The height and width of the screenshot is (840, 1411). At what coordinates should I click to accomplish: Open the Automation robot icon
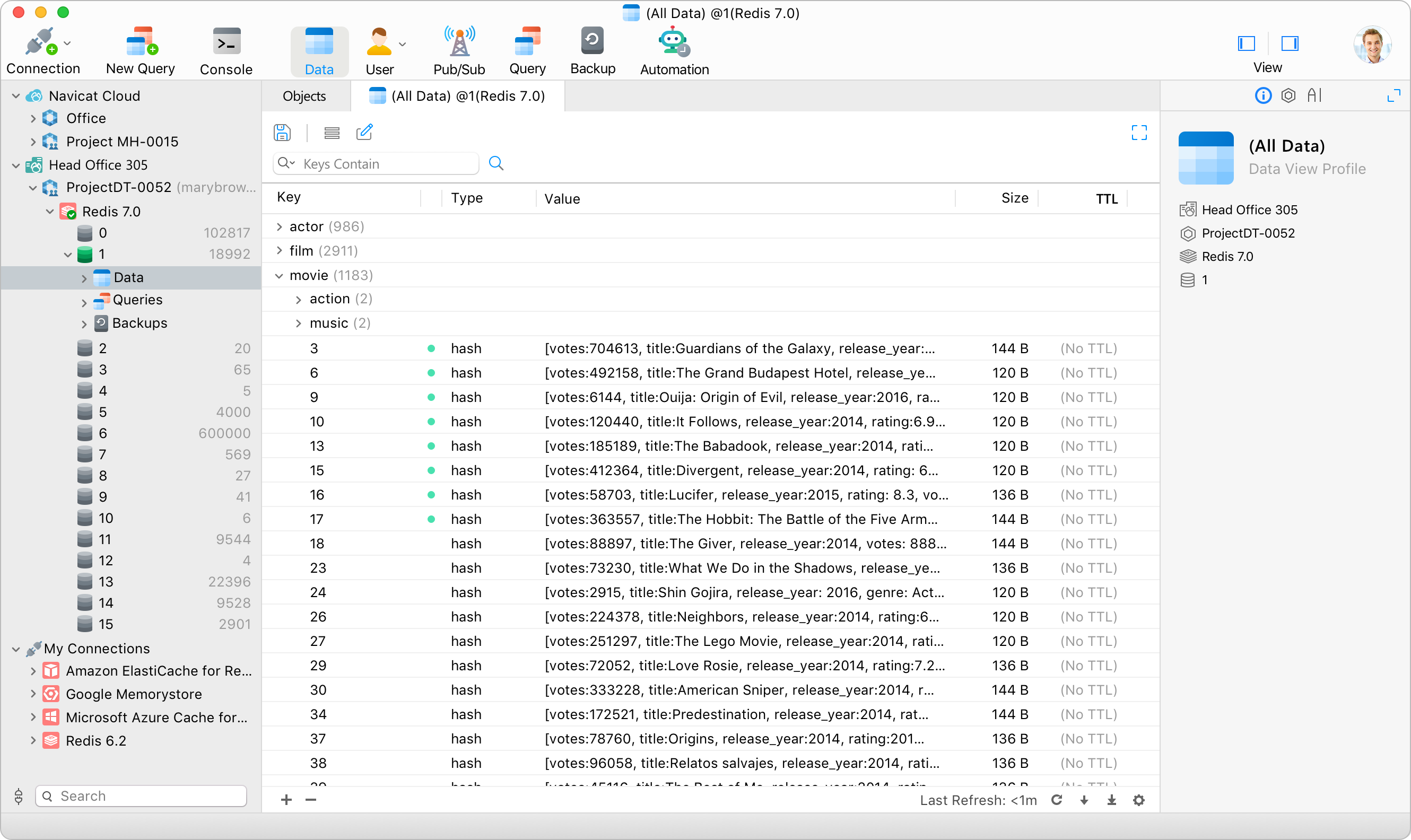click(x=673, y=51)
